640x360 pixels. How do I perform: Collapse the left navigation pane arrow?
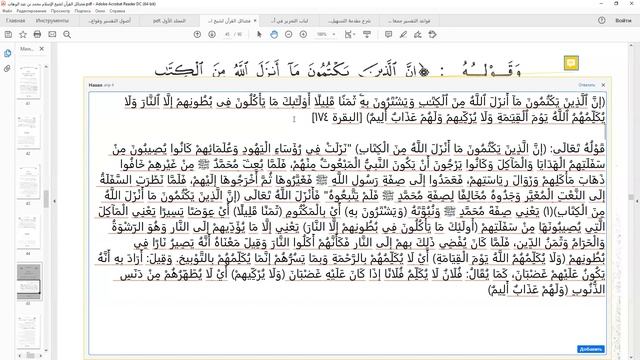54,201
